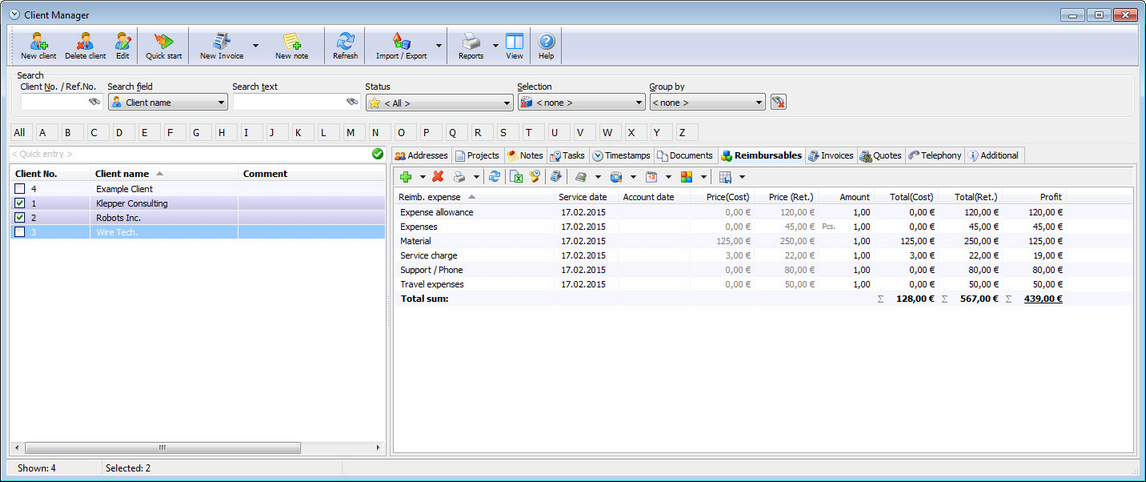The image size is (1146, 482).
Task: Switch to the Projects tab
Action: (x=477, y=155)
